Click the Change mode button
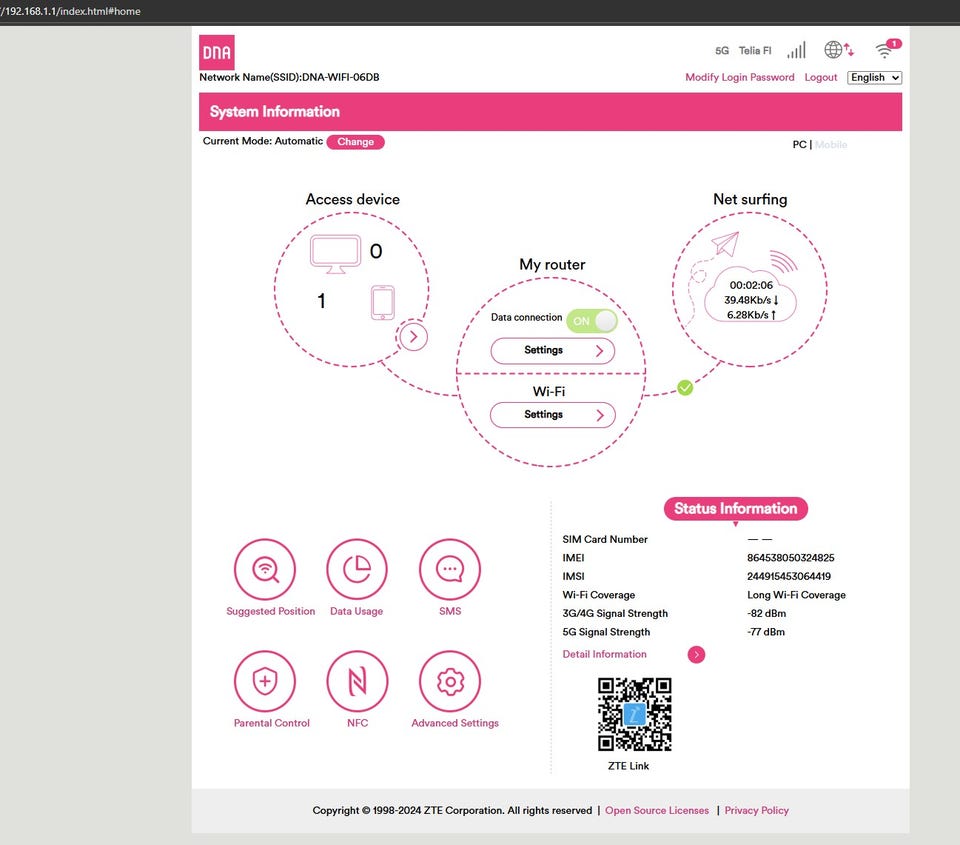The image size is (960, 845). [355, 142]
